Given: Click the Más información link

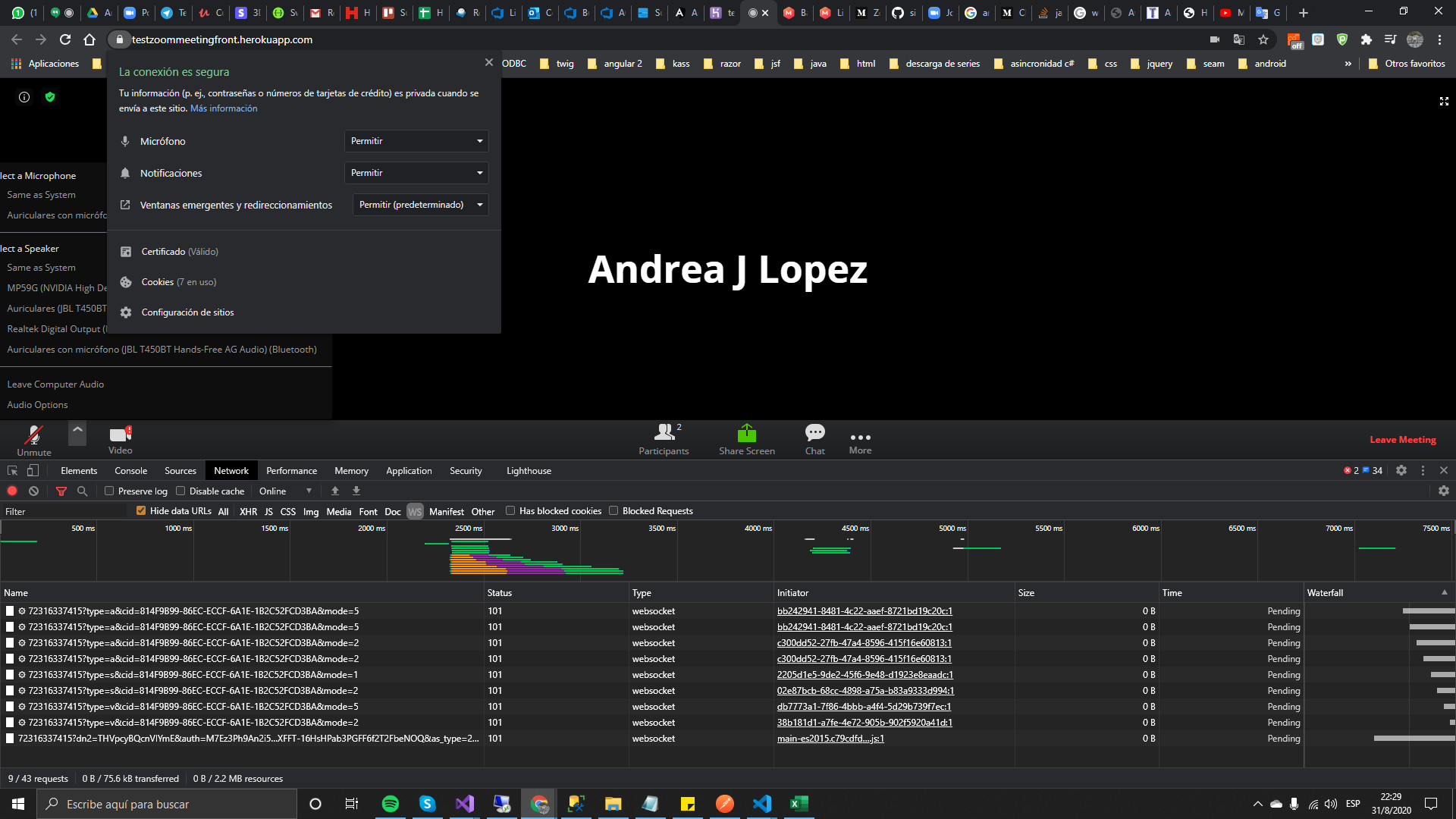Looking at the screenshot, I should 224,108.
